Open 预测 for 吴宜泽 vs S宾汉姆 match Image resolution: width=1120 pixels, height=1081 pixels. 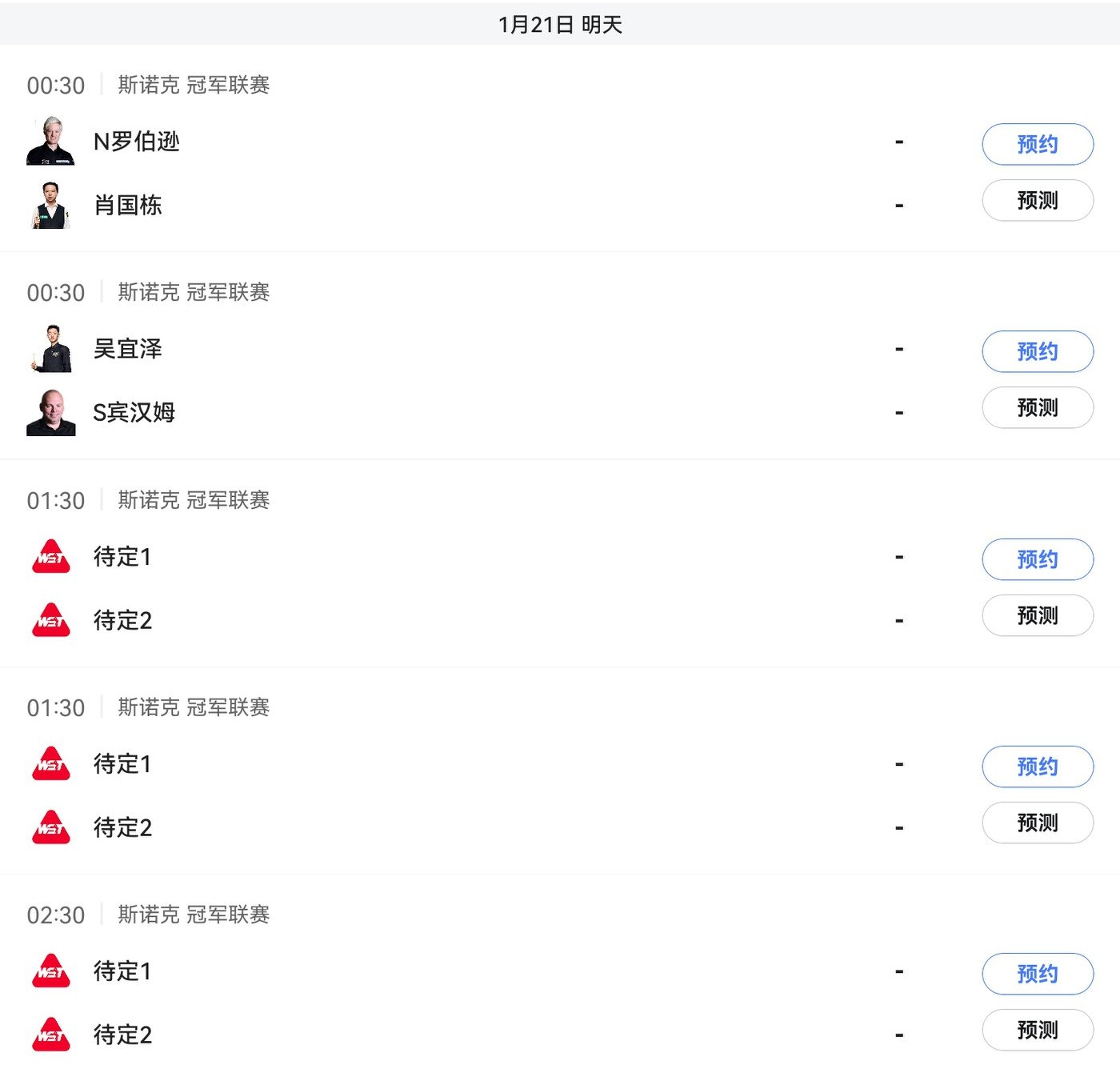pyautogui.click(x=1037, y=408)
